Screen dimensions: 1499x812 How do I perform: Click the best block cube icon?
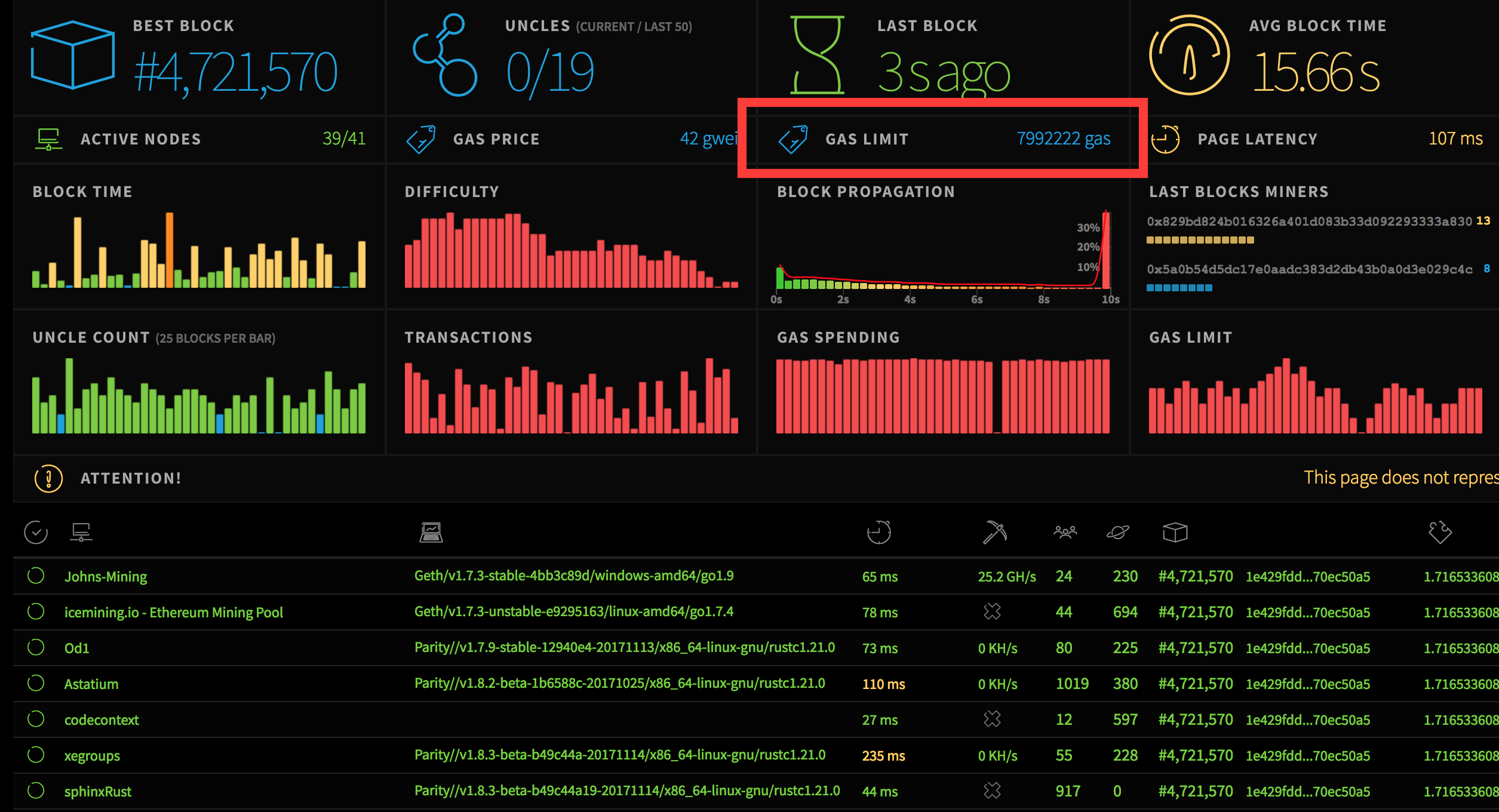click(72, 55)
